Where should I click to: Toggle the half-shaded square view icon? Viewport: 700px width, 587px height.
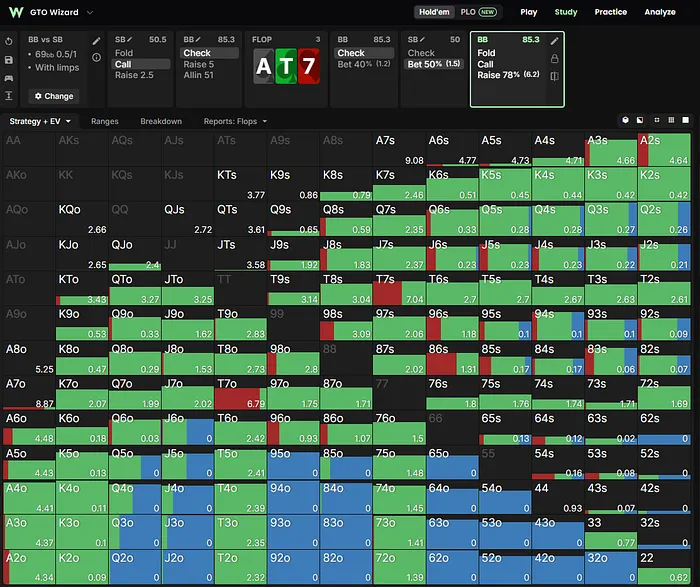[x=640, y=120]
